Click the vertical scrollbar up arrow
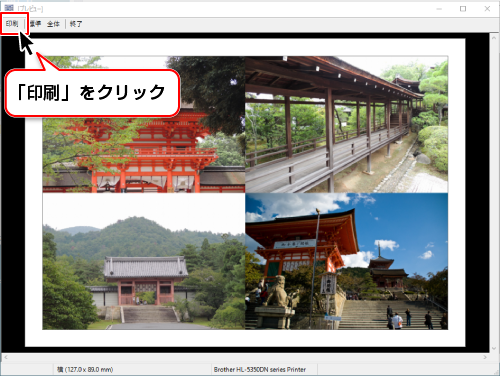Image resolution: width=501 pixels, height=377 pixels. (494, 38)
